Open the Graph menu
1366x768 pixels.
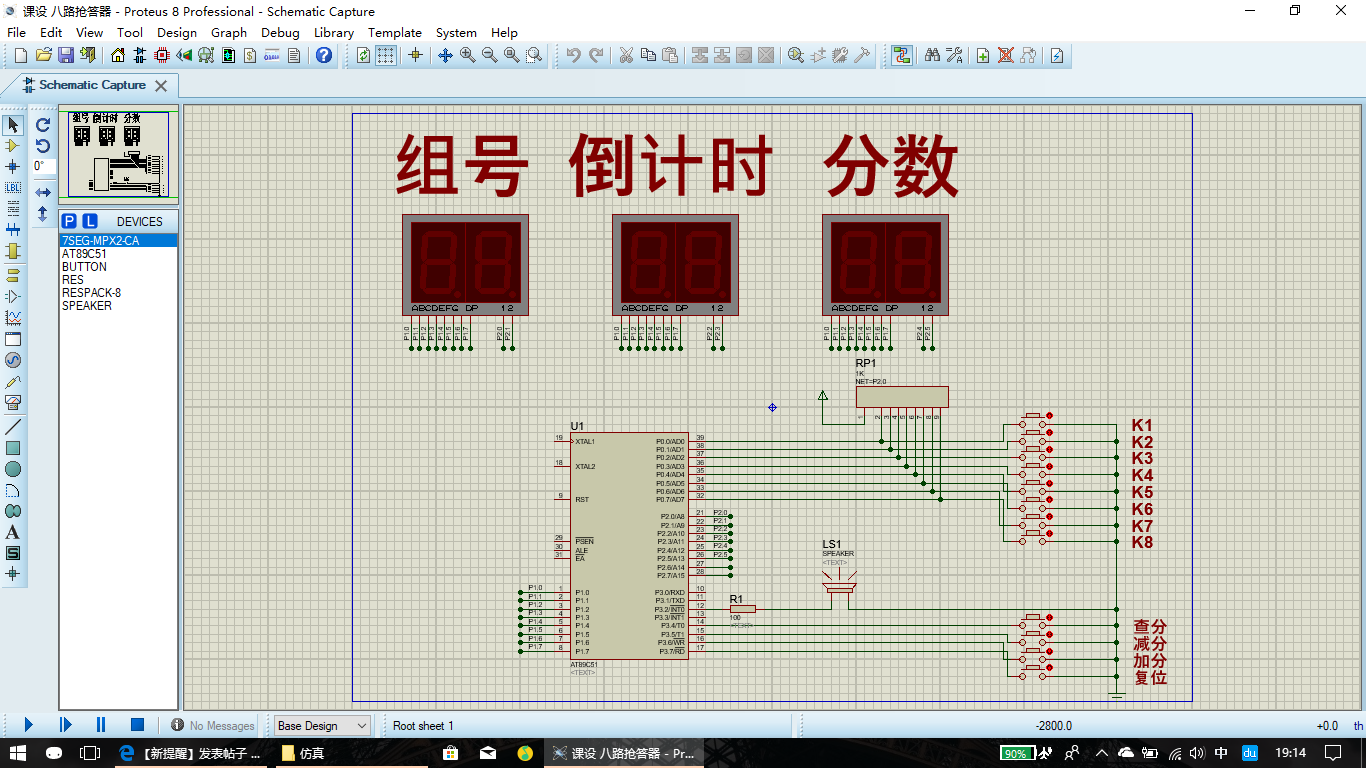point(229,32)
